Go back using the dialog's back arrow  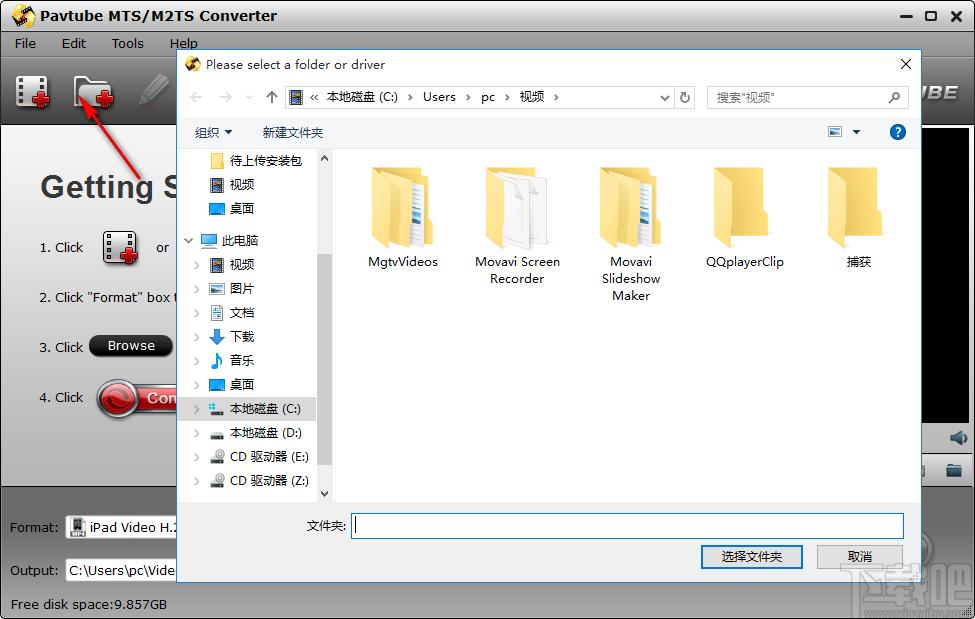(196, 97)
